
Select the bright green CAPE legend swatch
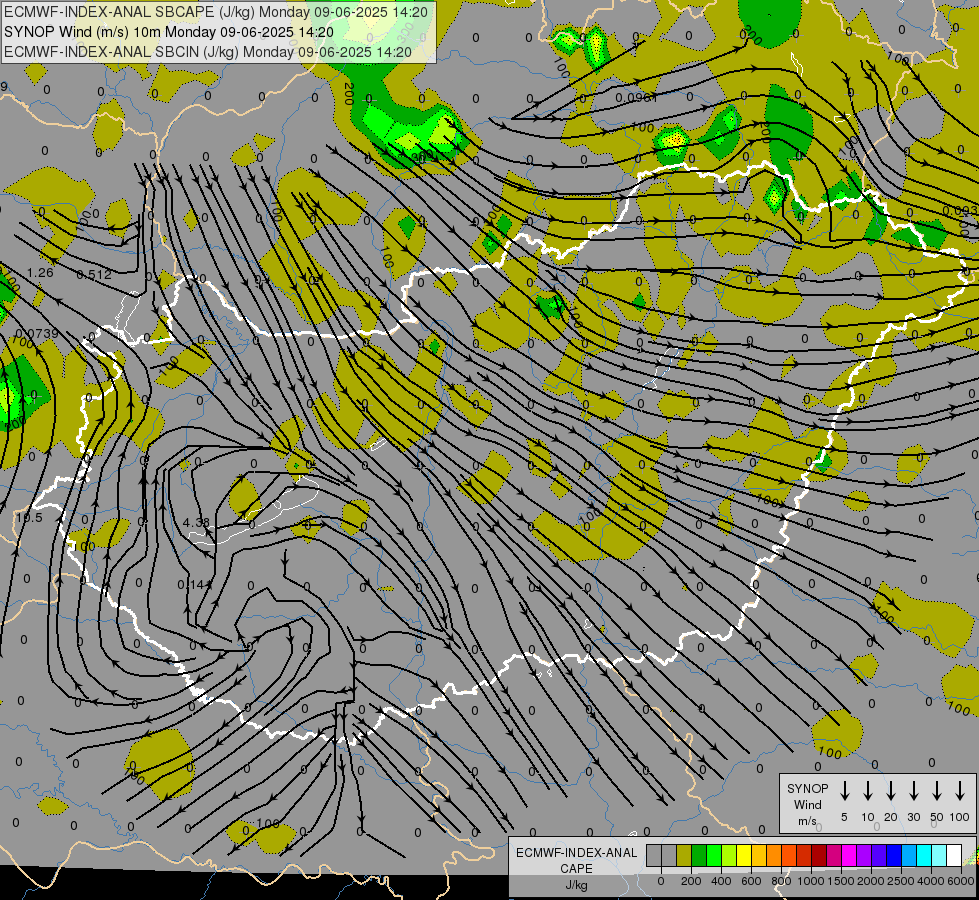[714, 855]
